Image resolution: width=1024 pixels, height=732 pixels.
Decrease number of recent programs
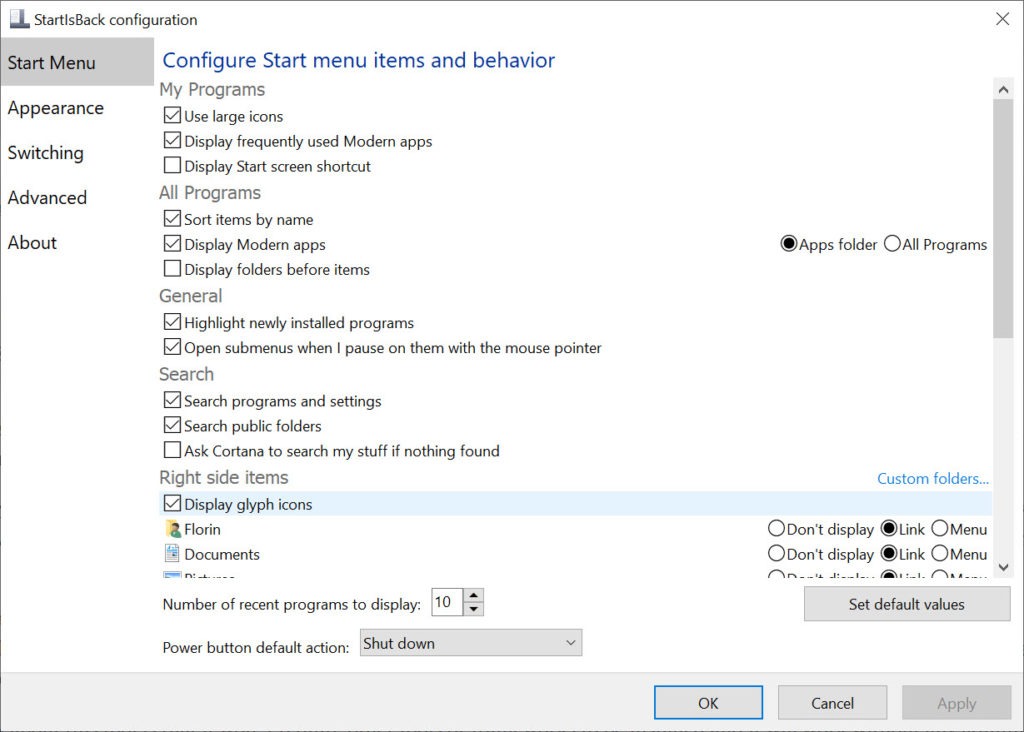[x=473, y=609]
